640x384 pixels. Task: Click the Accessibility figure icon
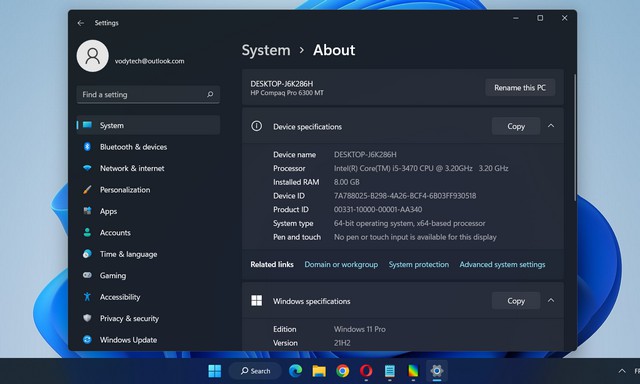point(87,297)
